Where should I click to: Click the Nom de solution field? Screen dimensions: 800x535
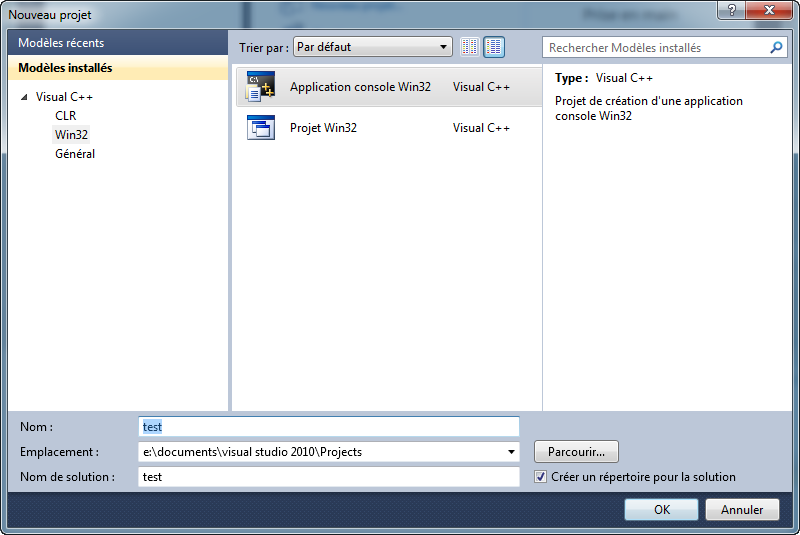tap(329, 477)
